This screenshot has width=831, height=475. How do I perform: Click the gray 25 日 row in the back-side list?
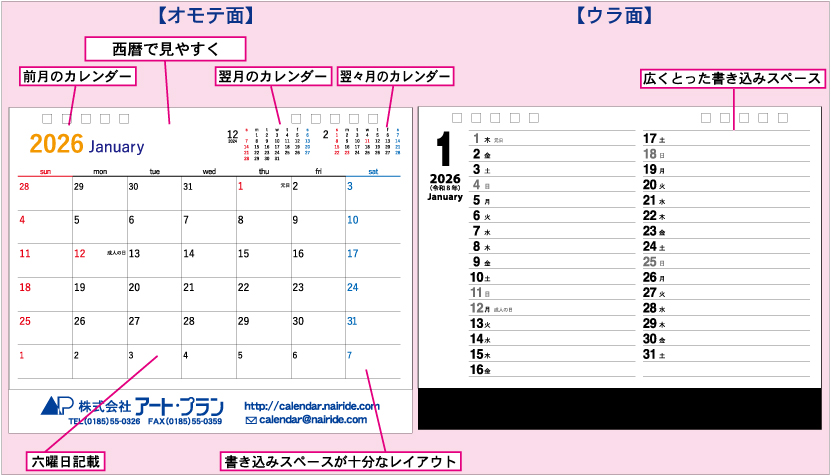tap(726, 262)
